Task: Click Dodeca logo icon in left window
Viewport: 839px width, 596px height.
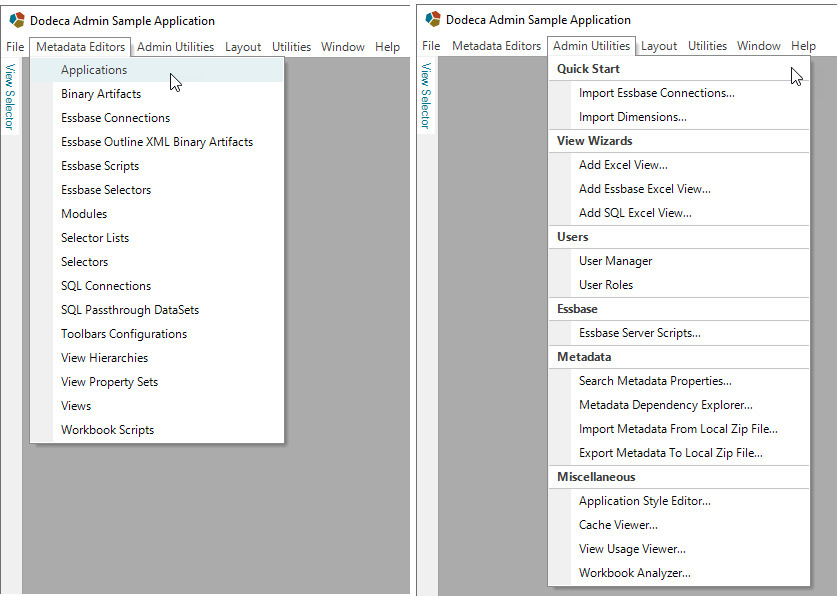Action: tap(17, 20)
